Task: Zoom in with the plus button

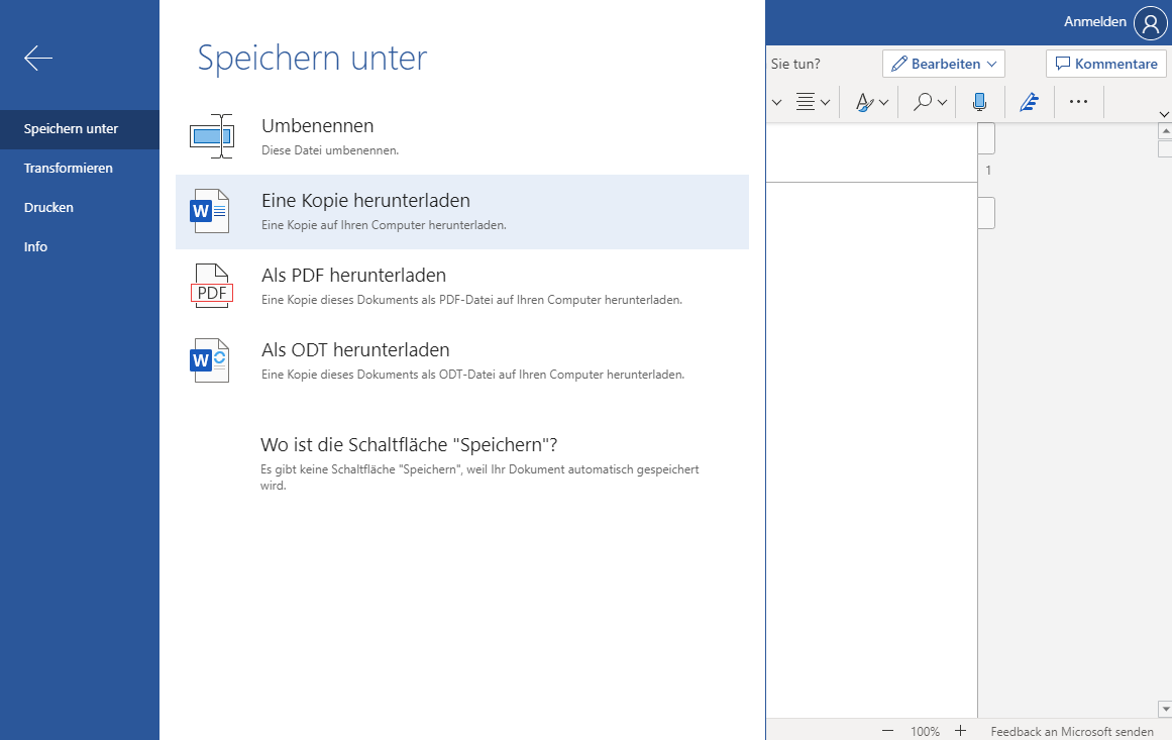Action: coord(960,731)
